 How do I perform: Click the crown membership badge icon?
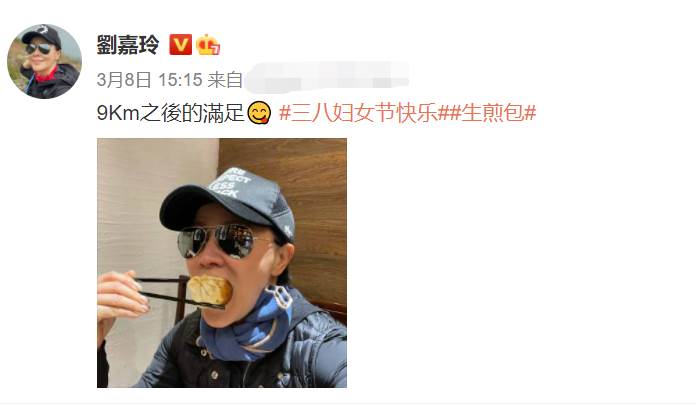208,44
